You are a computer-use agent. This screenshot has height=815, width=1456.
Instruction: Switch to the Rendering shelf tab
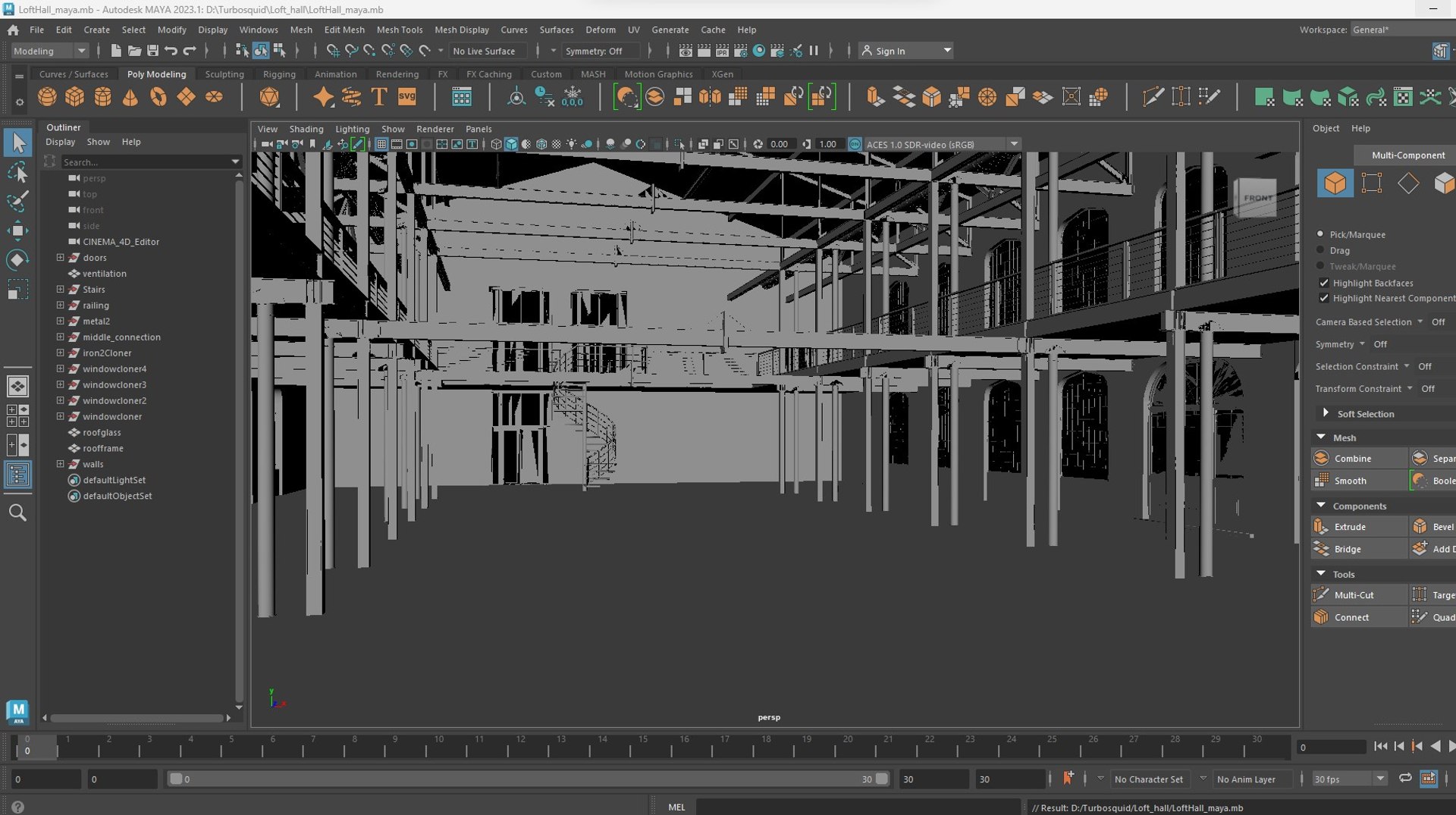(x=397, y=74)
